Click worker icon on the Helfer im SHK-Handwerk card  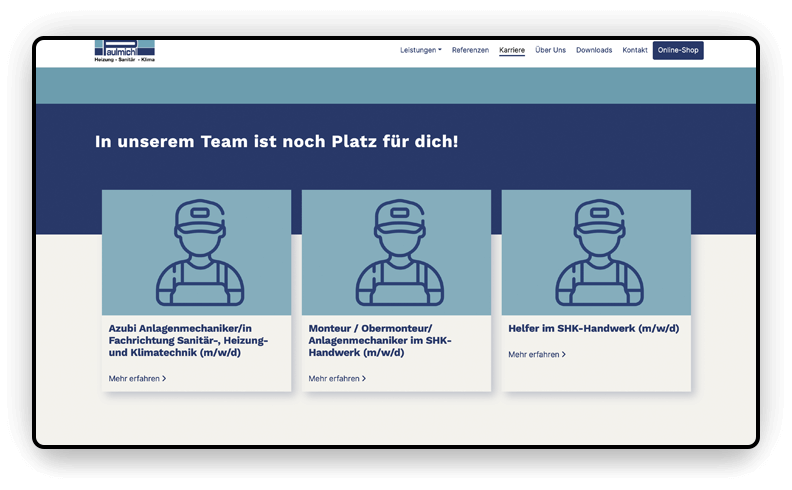[x=596, y=253]
